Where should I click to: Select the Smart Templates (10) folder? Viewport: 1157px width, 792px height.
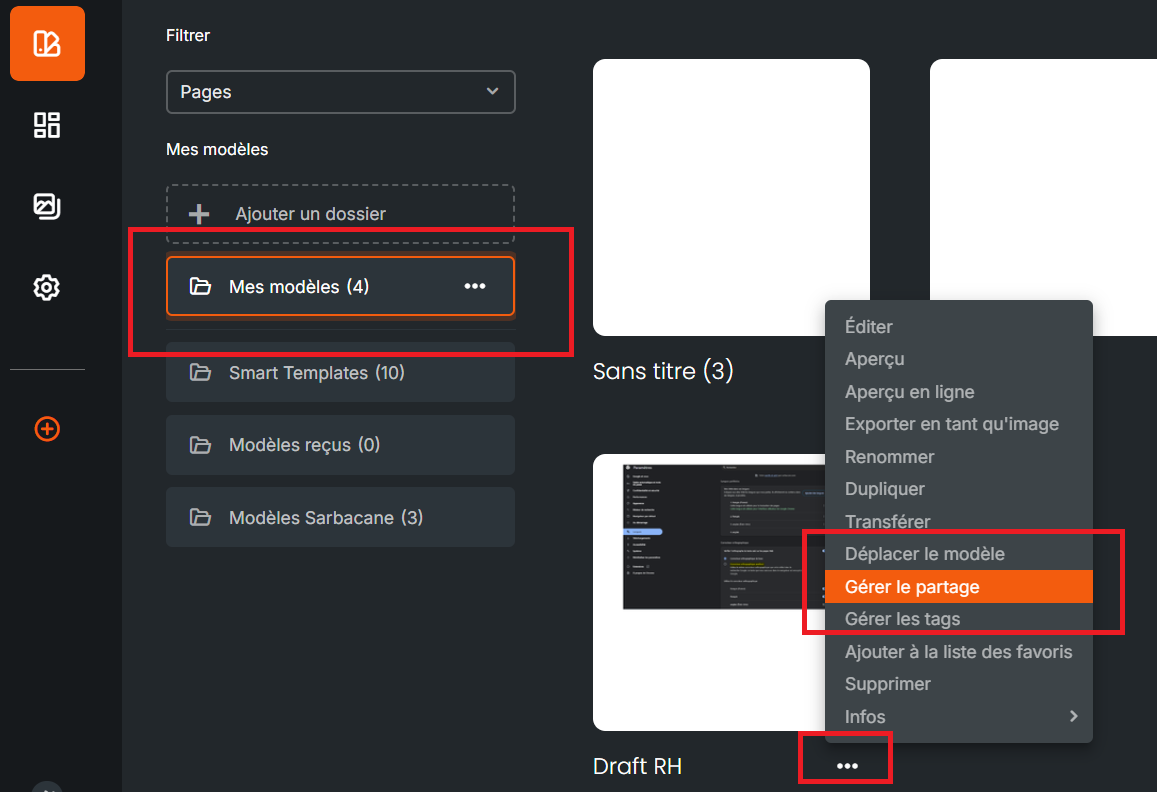click(340, 372)
